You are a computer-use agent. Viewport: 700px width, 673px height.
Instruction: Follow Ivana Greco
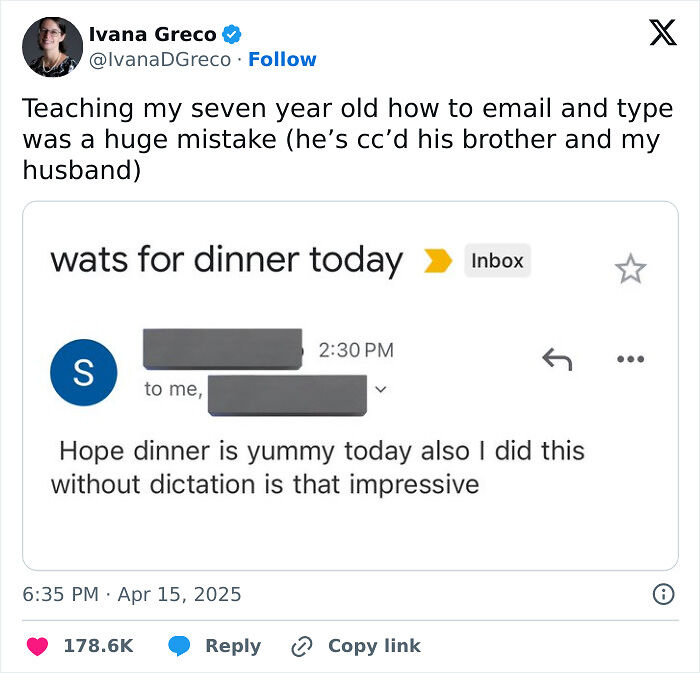tap(282, 60)
